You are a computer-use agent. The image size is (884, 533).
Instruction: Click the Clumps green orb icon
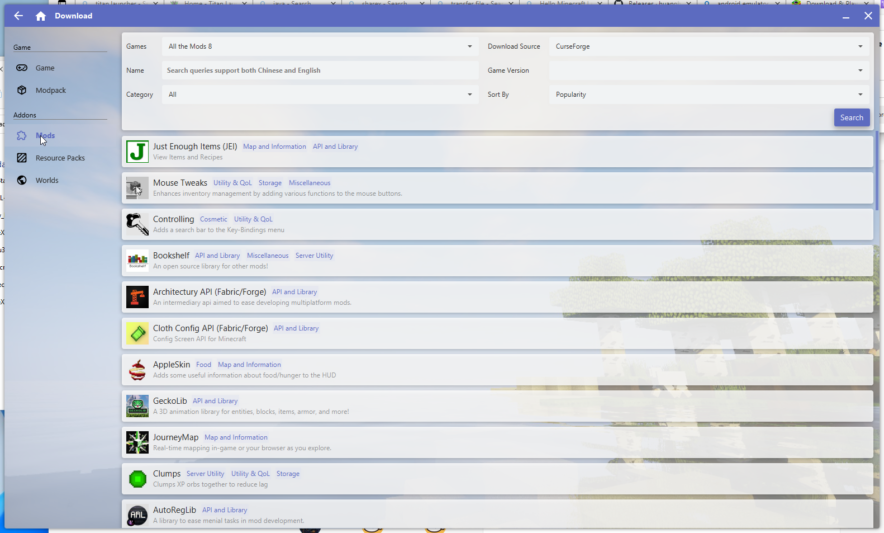[x=137, y=478]
